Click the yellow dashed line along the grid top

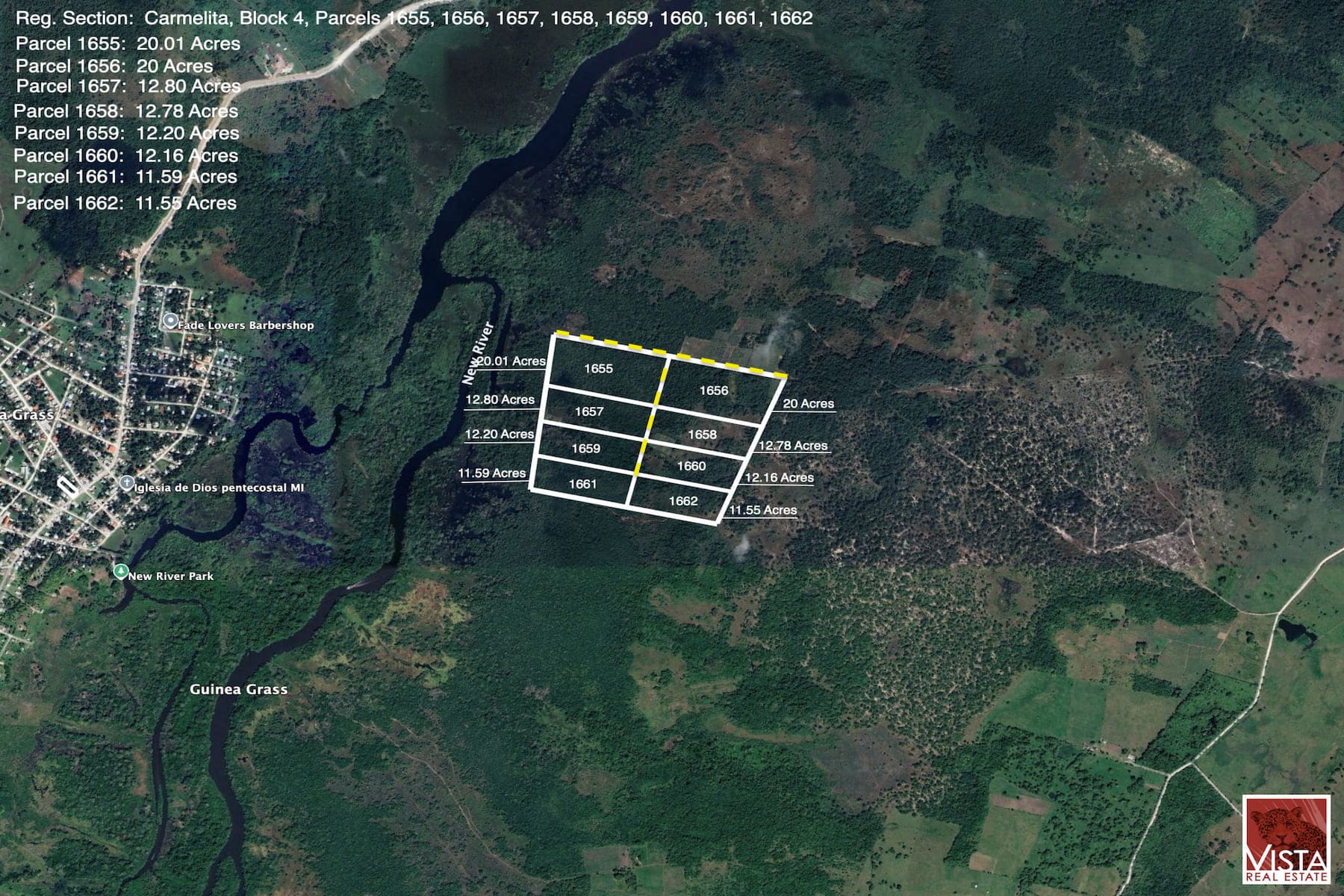[x=668, y=354]
